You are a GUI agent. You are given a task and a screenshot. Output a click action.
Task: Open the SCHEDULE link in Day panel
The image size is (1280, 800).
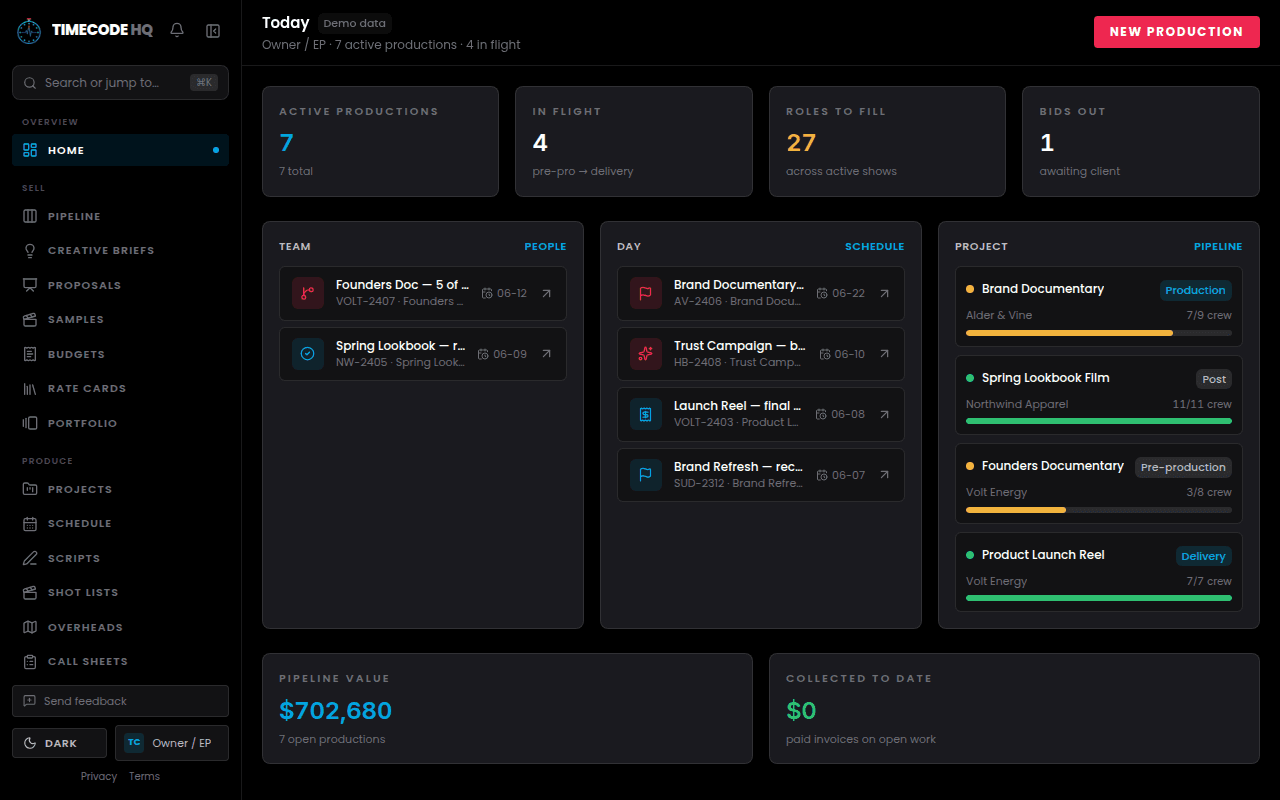pos(874,246)
